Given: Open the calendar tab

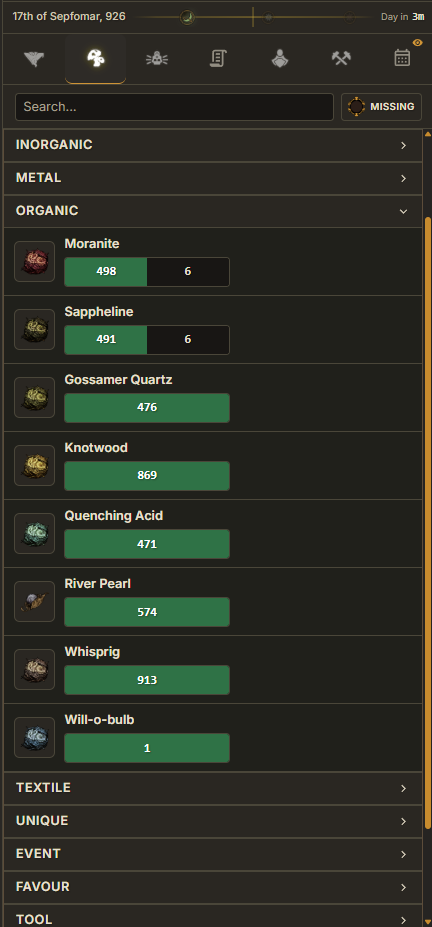Looking at the screenshot, I should [x=402, y=59].
